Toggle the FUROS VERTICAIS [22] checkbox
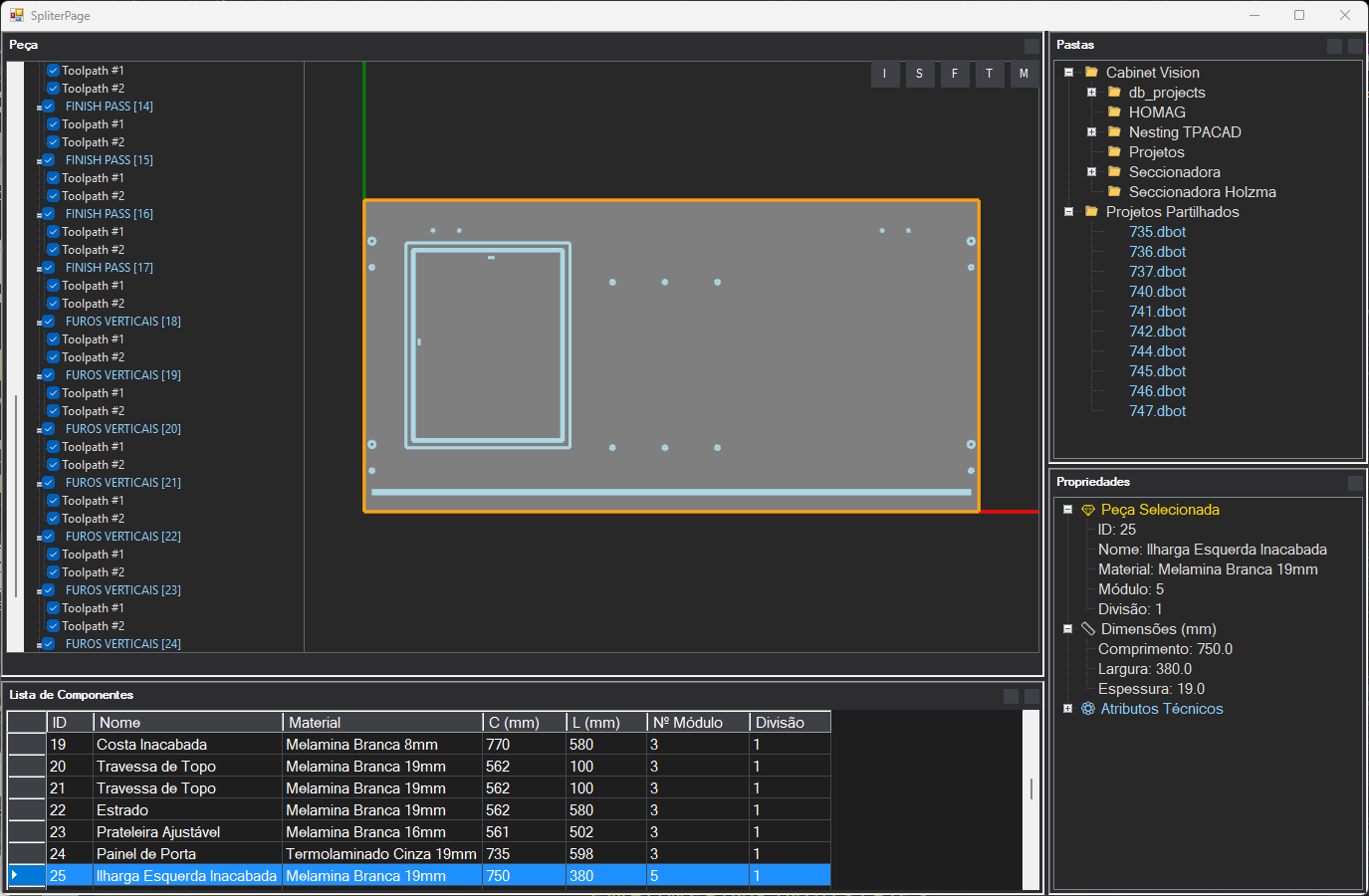The height and width of the screenshot is (896, 1369). [x=49, y=537]
